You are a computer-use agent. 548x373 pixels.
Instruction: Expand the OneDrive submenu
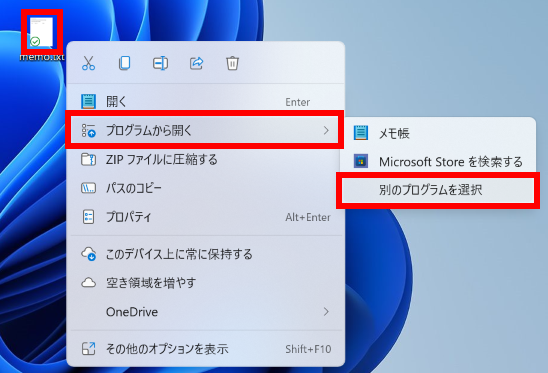point(205,311)
